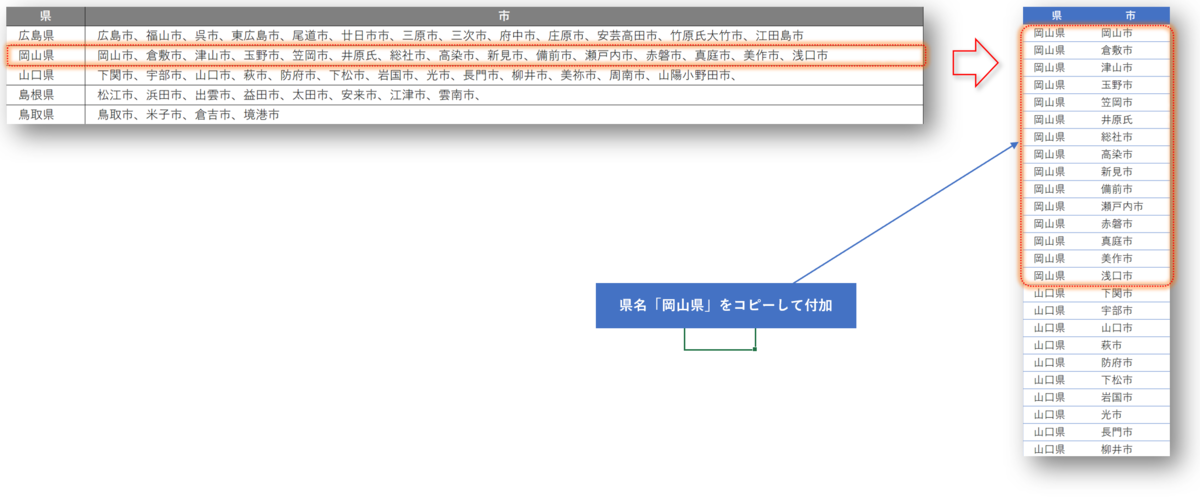The image size is (1200, 498).
Task: Select the 市 header of the left table
Action: (x=503, y=16)
